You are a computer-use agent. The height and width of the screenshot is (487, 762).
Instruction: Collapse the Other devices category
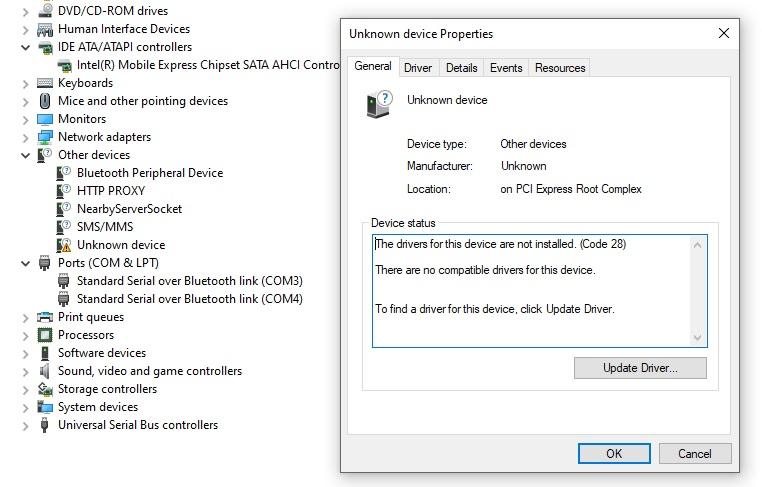coord(25,156)
